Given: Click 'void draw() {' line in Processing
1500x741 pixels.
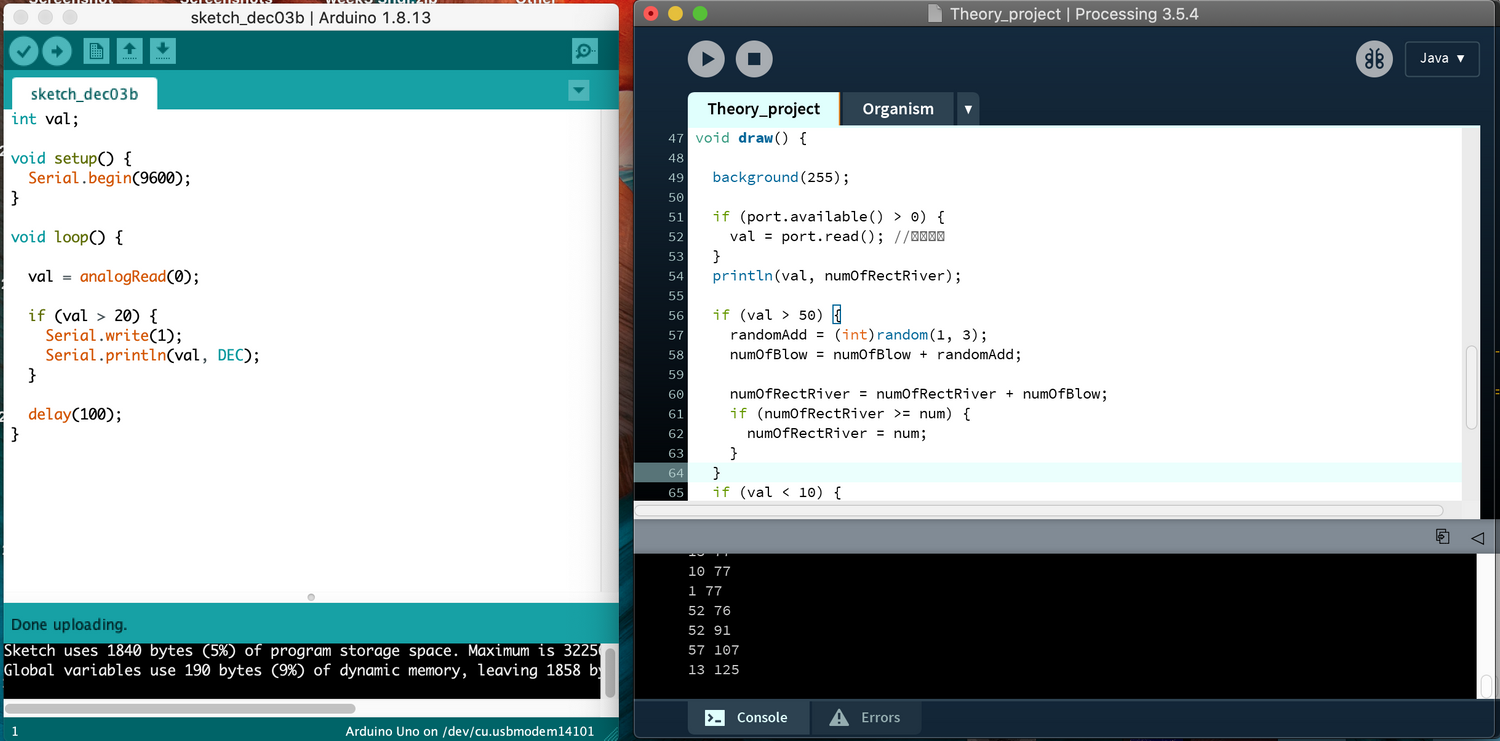Looking at the screenshot, I should (x=751, y=138).
